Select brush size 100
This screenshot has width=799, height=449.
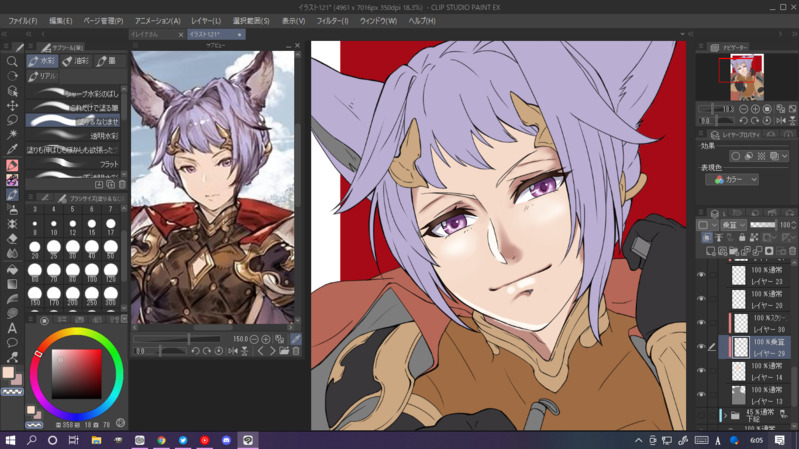pyautogui.click(x=92, y=273)
